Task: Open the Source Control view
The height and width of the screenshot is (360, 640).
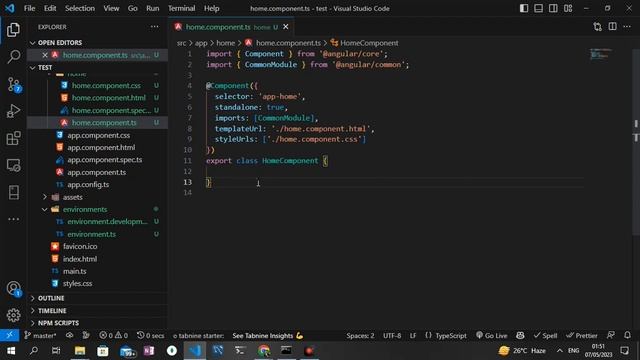Action: (13, 84)
